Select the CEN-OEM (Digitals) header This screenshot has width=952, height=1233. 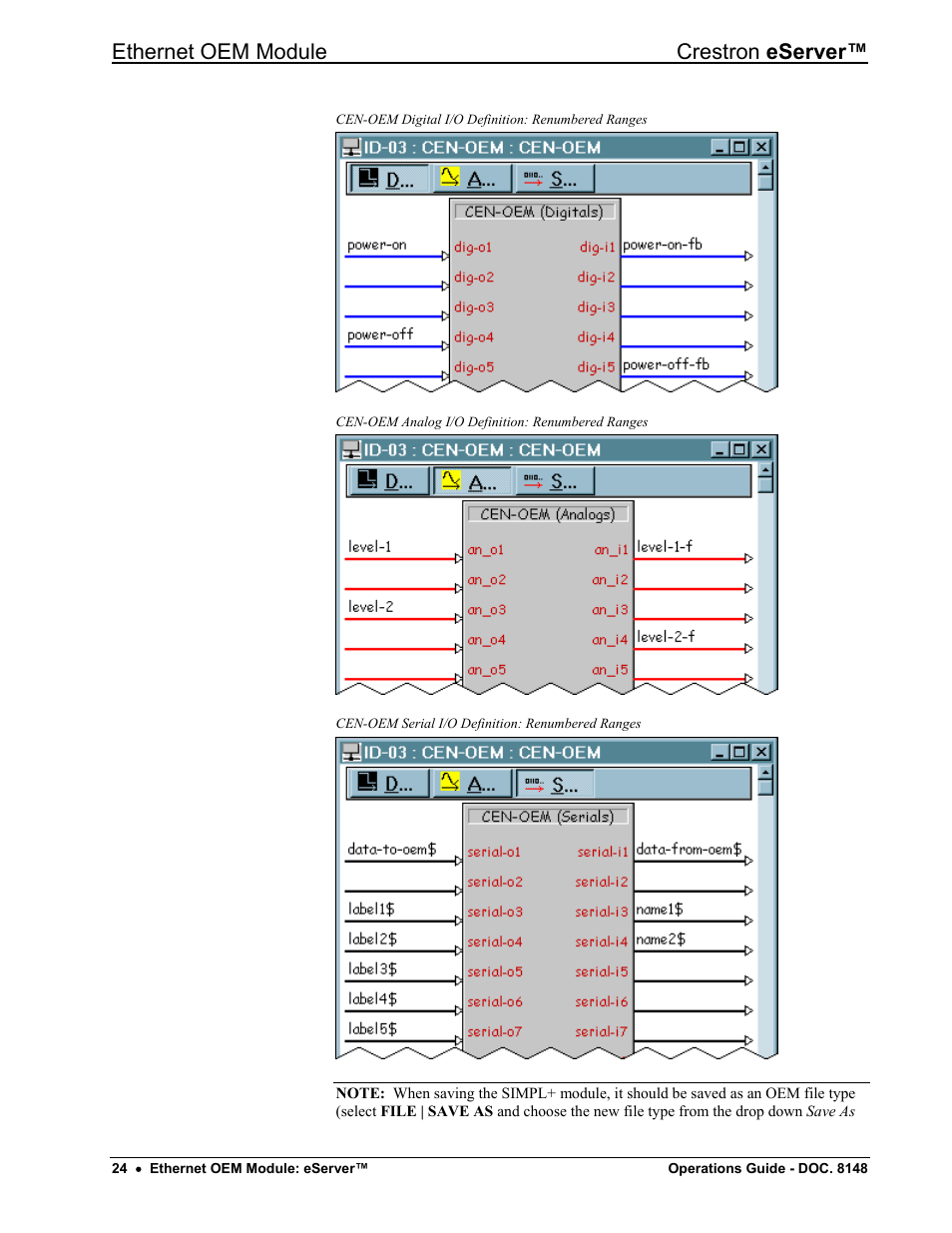(535, 212)
